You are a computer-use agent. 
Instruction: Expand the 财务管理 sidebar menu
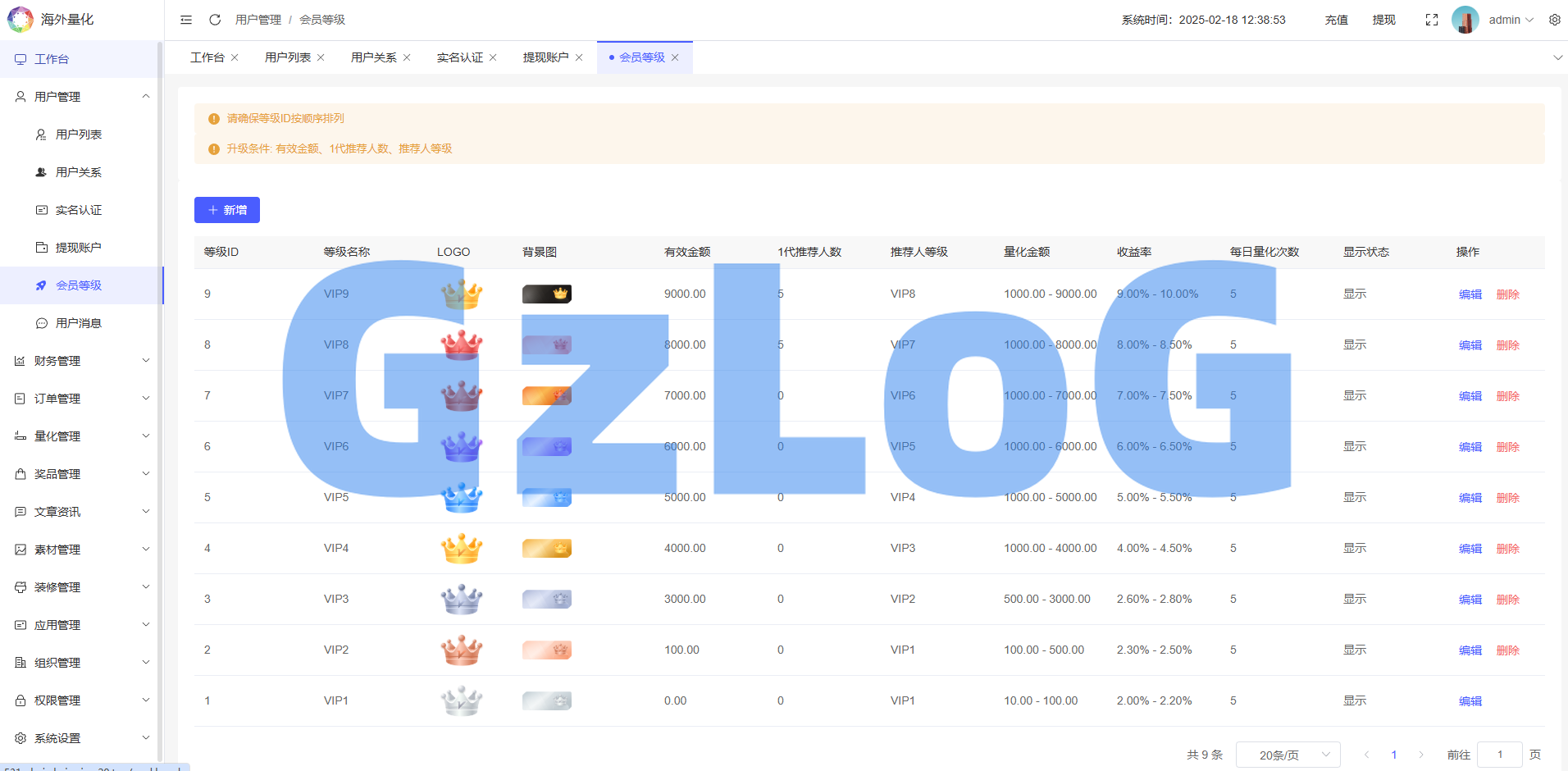tap(82, 361)
